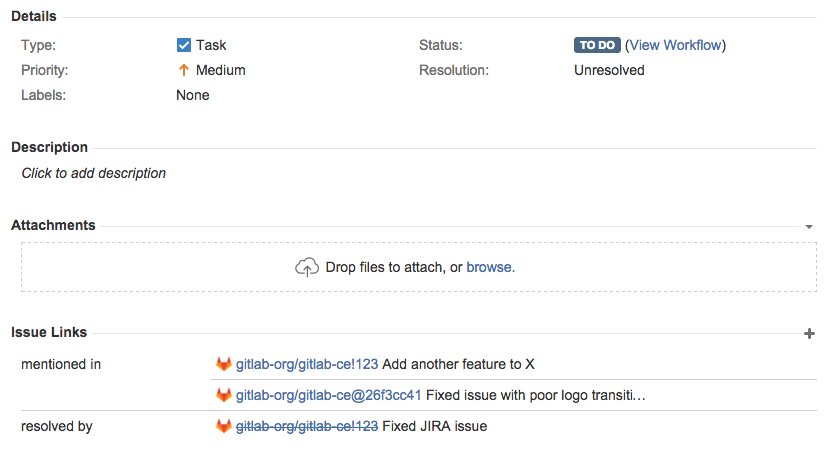Open the struck-through gitlab-ce!123 resolved link
This screenshot has width=836, height=463.
click(307, 426)
